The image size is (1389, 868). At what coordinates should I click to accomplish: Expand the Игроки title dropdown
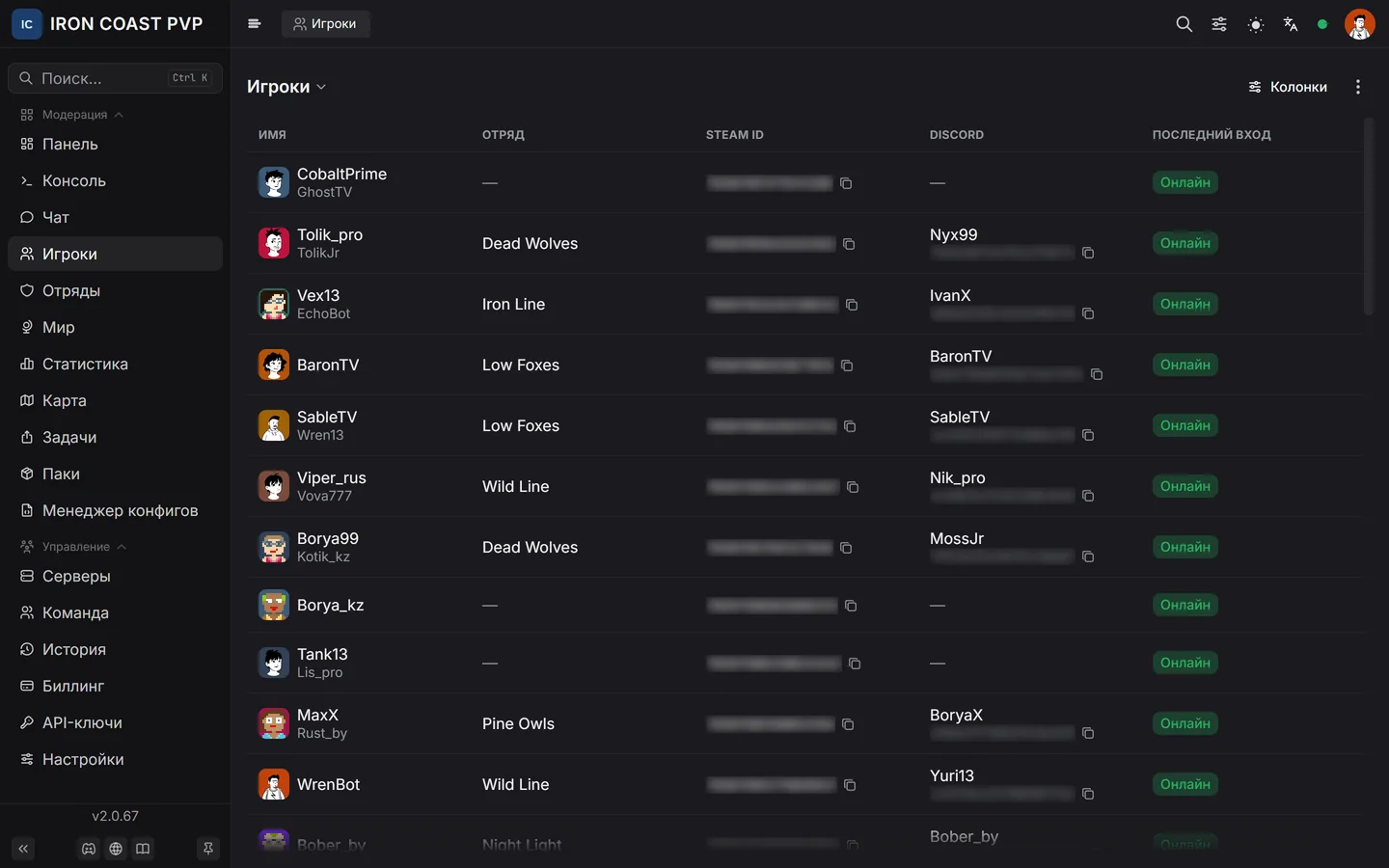click(x=286, y=87)
